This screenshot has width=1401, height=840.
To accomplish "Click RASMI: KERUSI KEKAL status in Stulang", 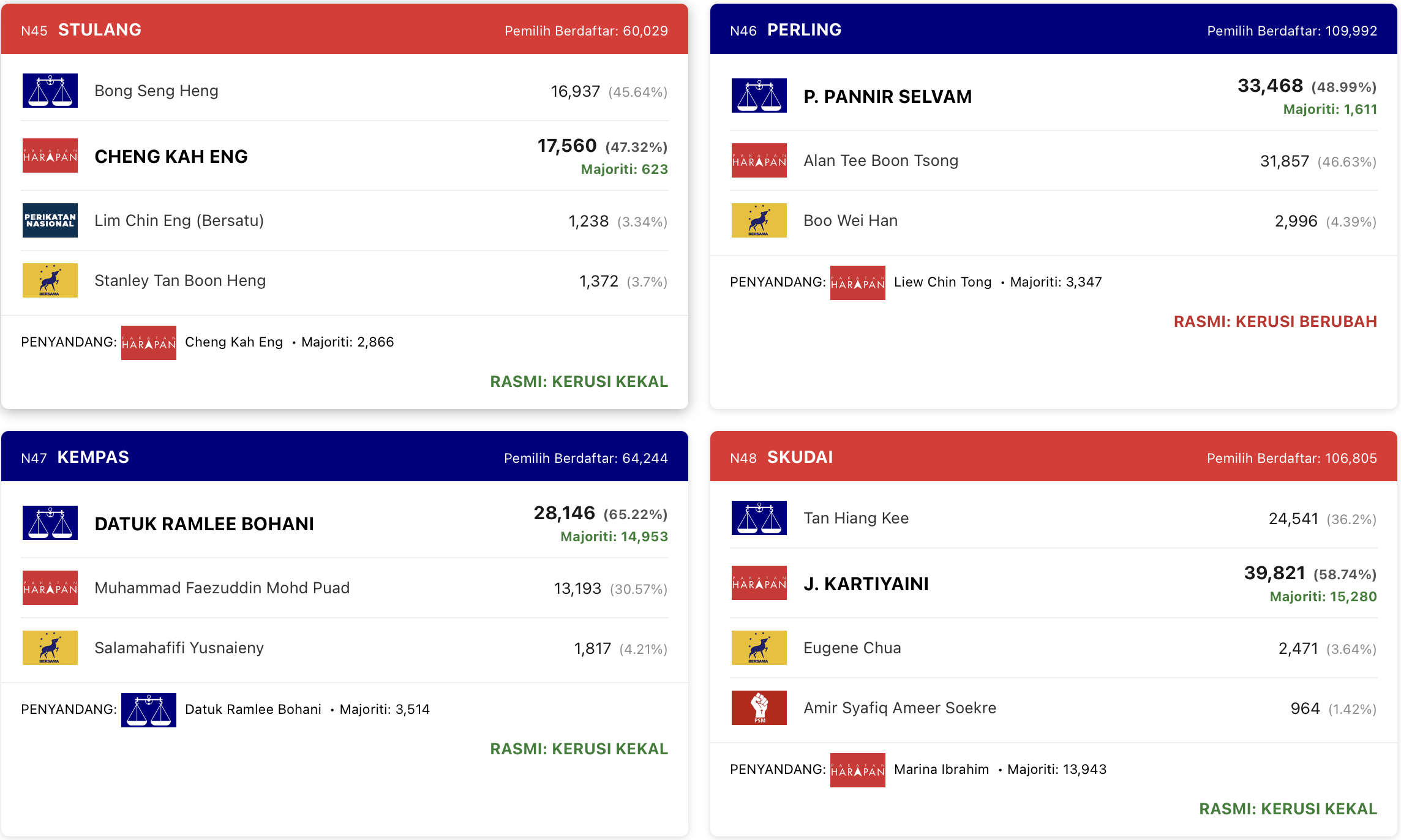I will click(x=579, y=381).
